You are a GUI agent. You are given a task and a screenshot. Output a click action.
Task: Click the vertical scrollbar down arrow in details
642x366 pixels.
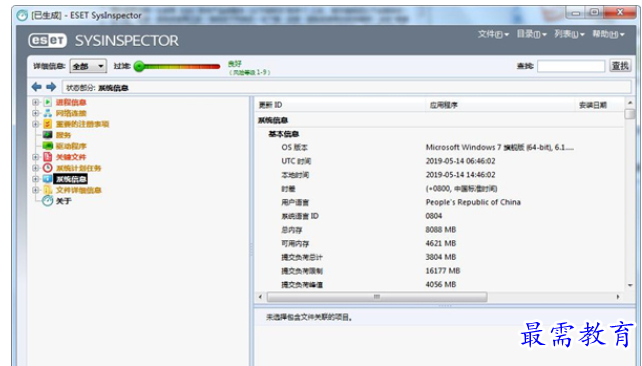630,285
